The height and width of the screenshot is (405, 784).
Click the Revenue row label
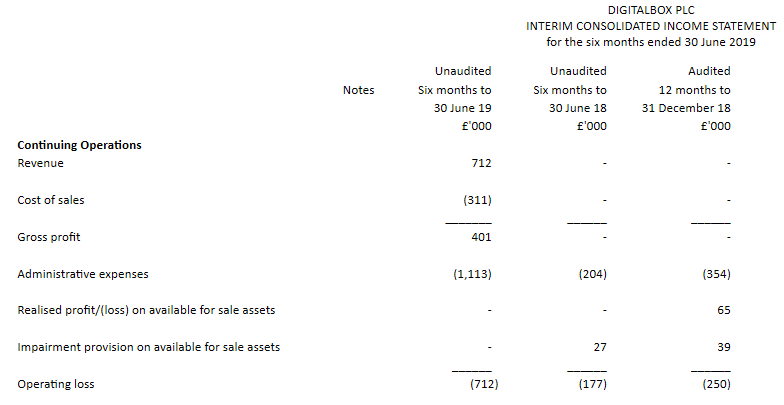point(40,163)
